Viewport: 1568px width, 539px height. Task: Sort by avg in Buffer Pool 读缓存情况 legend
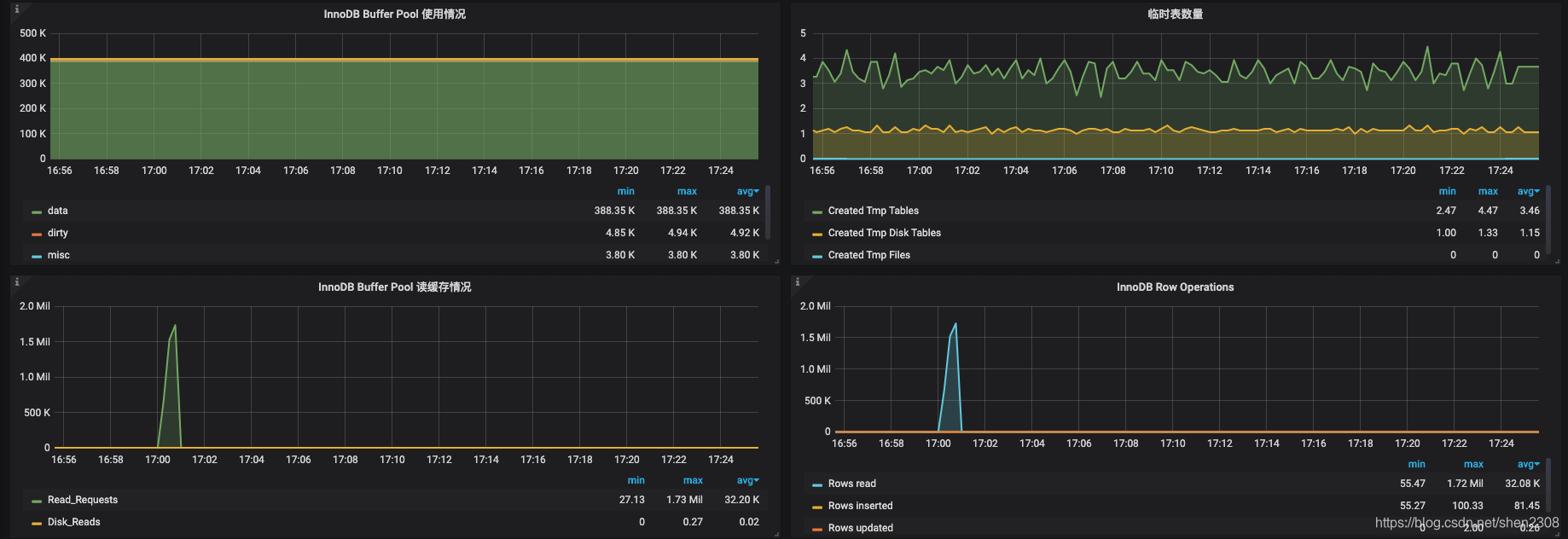747,481
